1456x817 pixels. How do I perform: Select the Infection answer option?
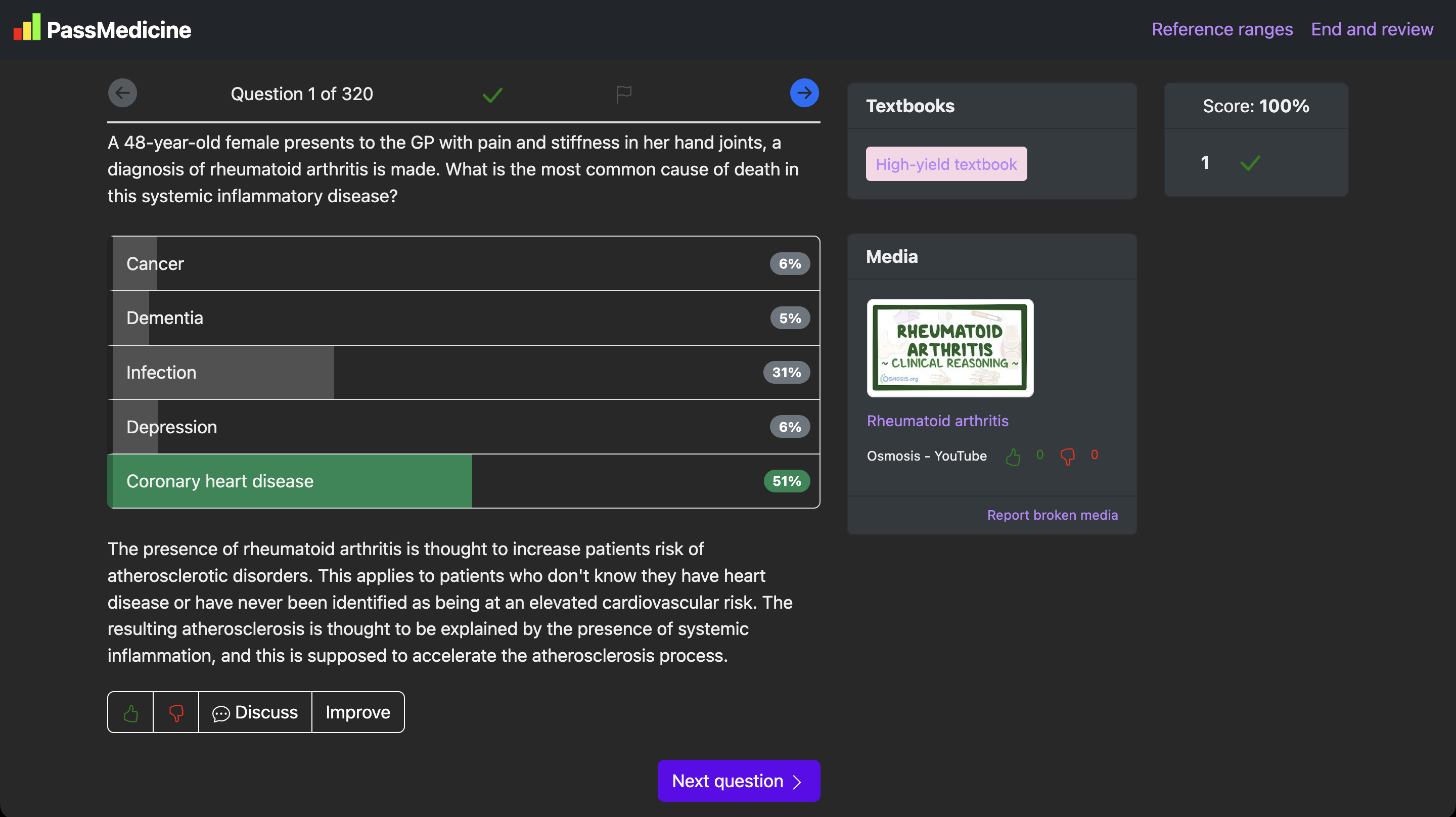pyautogui.click(x=464, y=373)
